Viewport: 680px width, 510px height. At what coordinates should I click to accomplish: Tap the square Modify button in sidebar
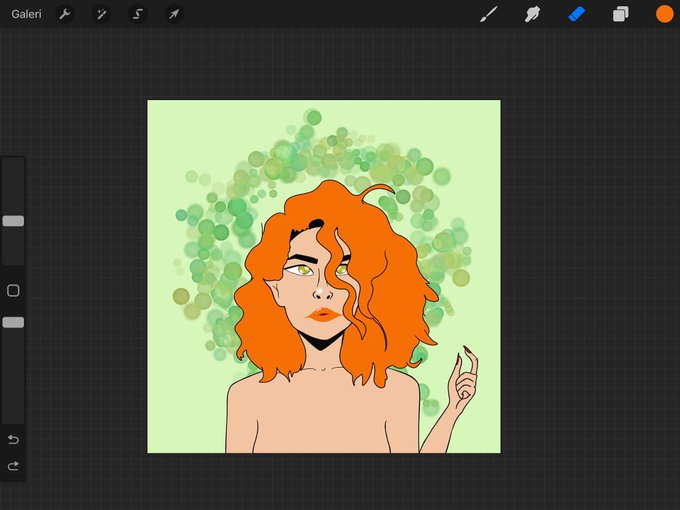point(13,291)
